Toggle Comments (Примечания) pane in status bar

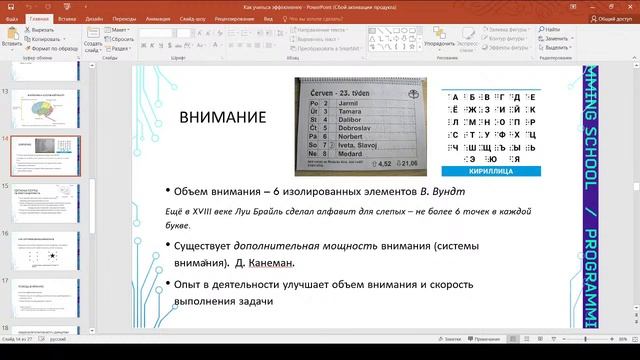[484, 339]
